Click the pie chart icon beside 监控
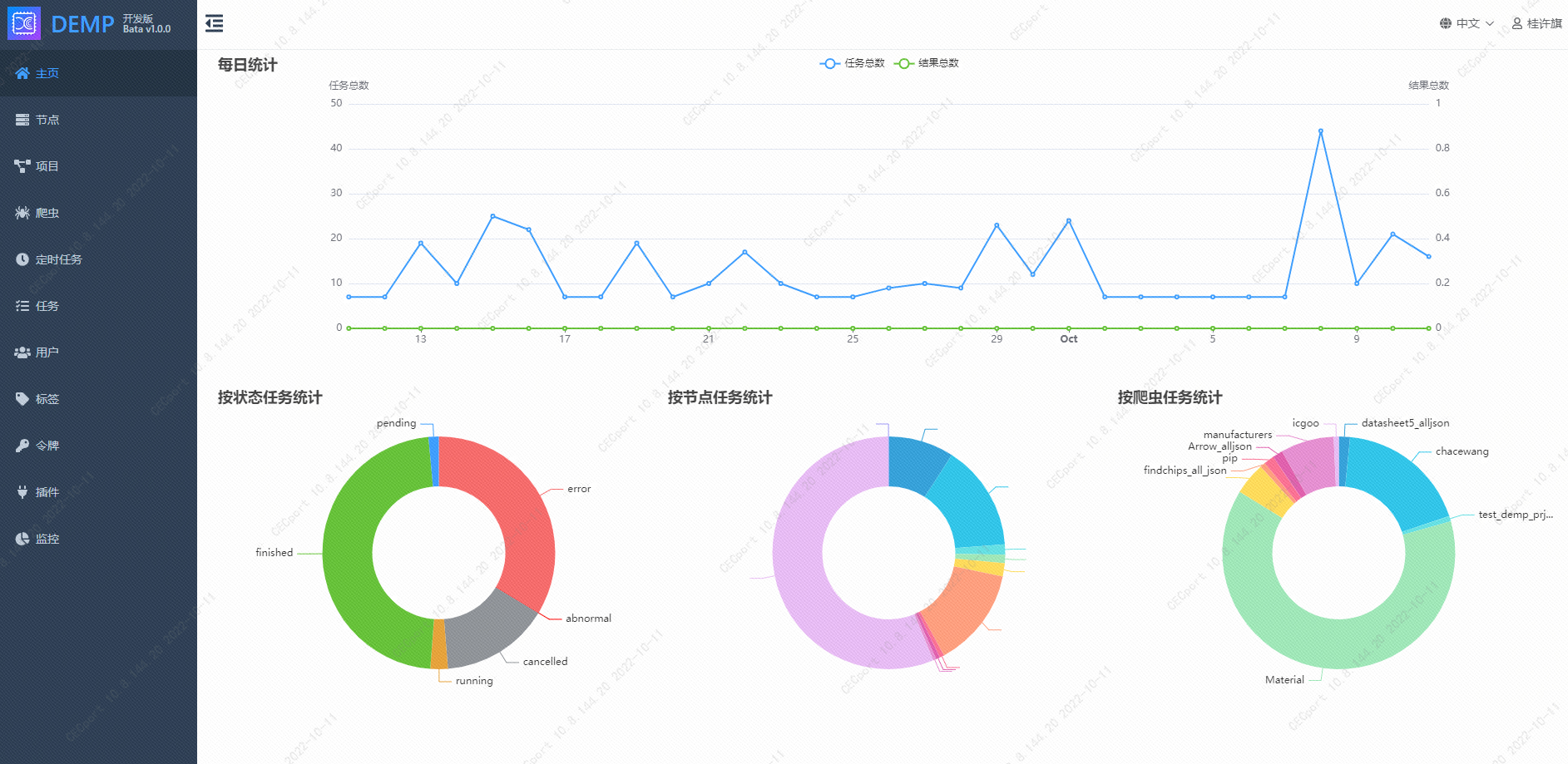Viewport: 1568px width, 764px height. (22, 539)
